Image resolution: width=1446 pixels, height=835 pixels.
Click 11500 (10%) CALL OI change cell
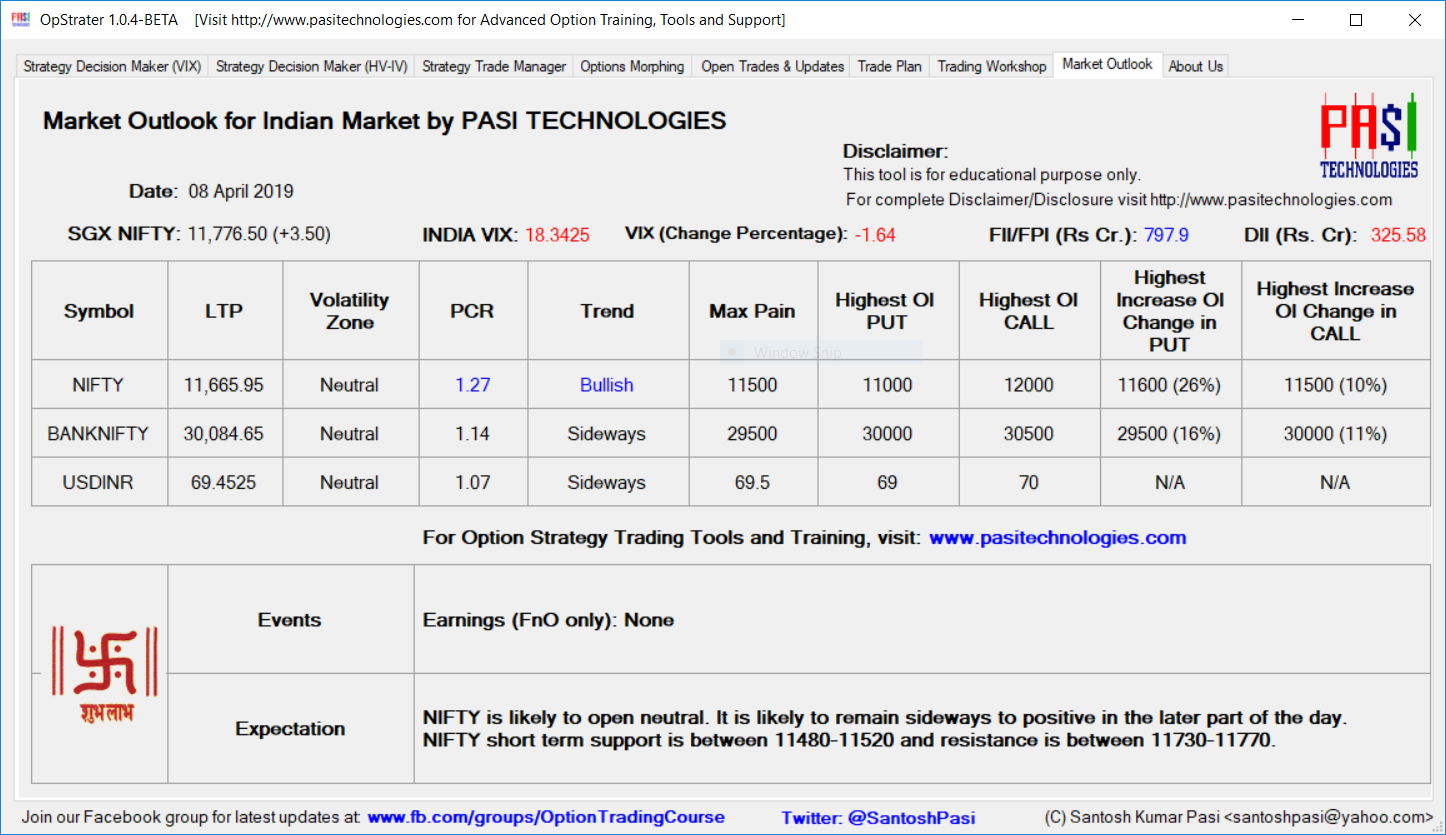coord(1335,385)
